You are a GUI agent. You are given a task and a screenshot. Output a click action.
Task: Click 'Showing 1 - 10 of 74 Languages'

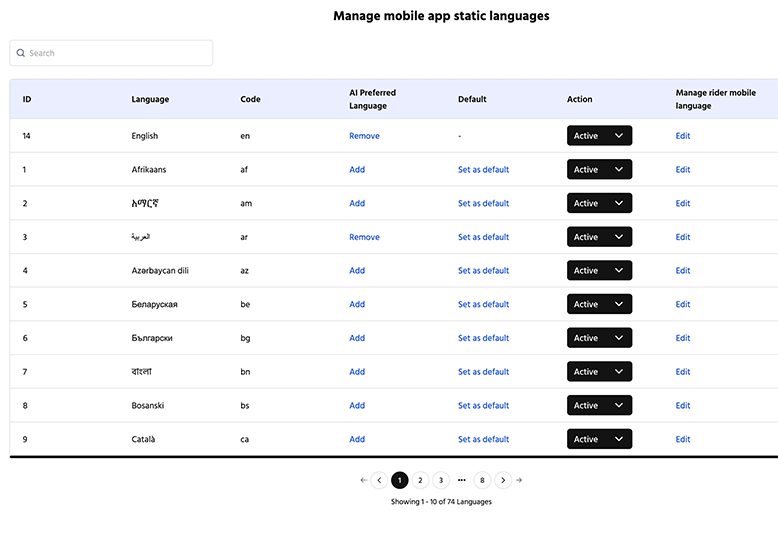click(x=441, y=502)
